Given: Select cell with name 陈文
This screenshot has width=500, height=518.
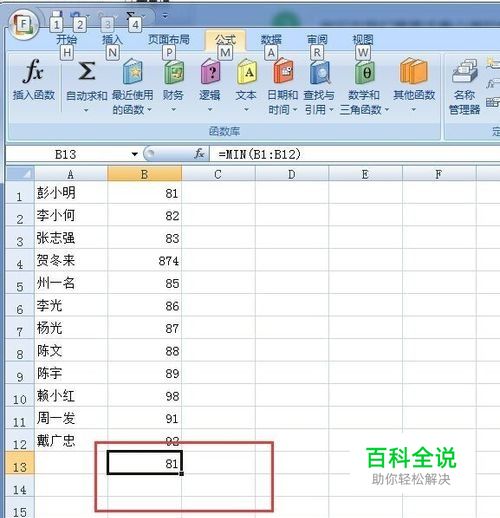Looking at the screenshot, I should [x=71, y=350].
